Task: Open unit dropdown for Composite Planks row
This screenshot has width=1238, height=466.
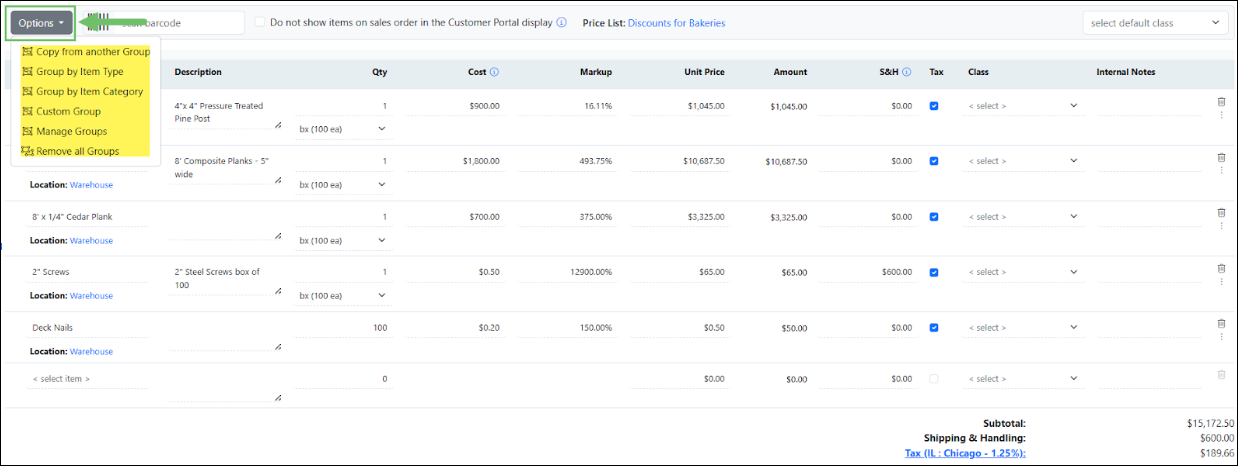Action: point(343,184)
